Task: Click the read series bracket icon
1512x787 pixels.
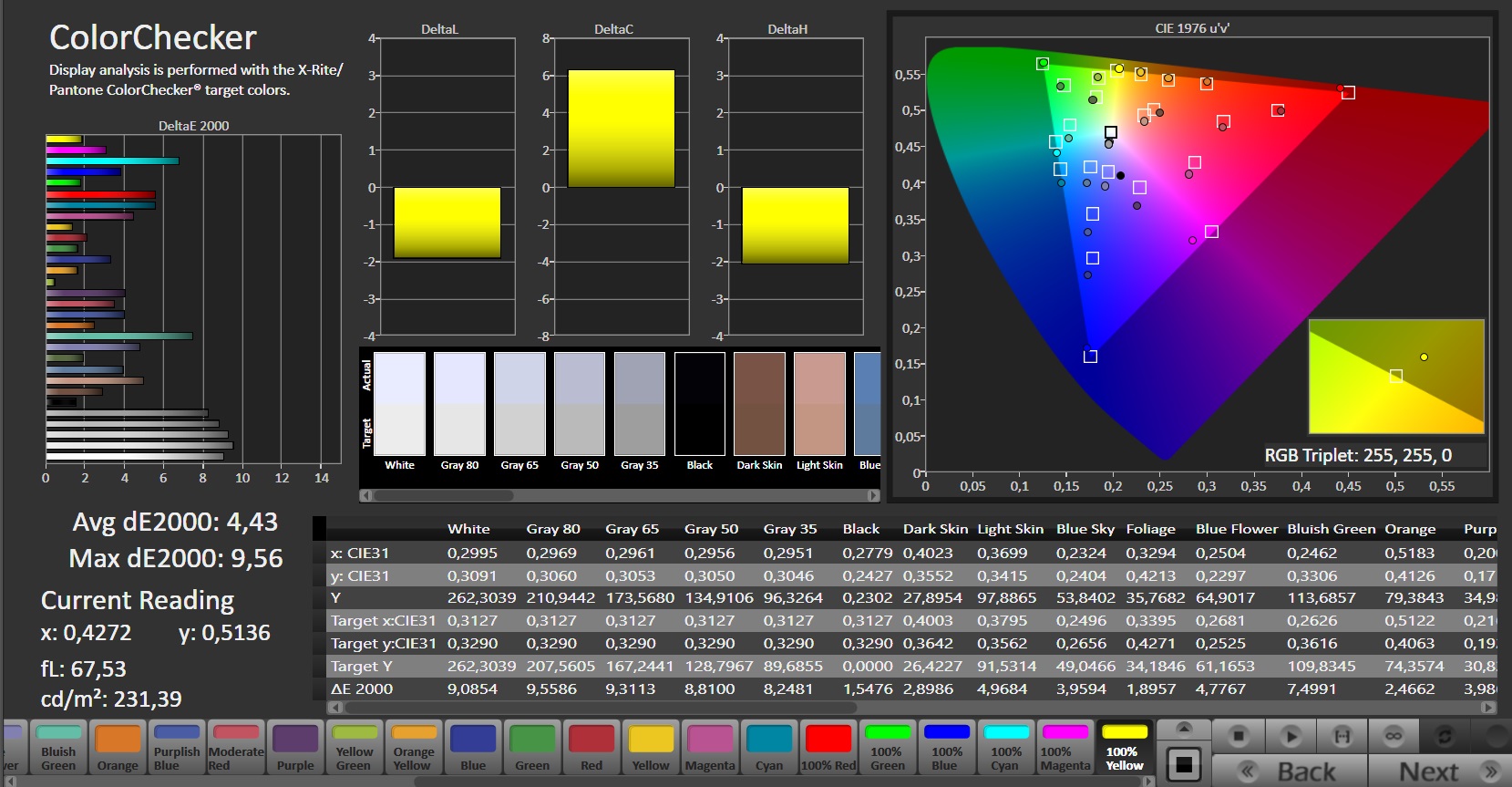Action: pyautogui.click(x=1342, y=735)
